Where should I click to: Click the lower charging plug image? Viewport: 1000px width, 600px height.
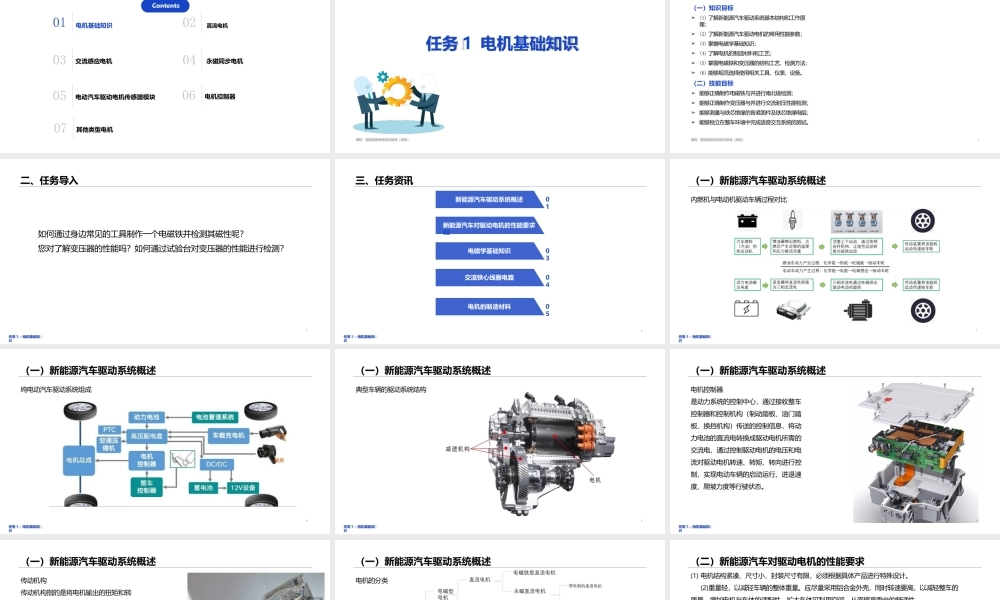click(x=268, y=453)
